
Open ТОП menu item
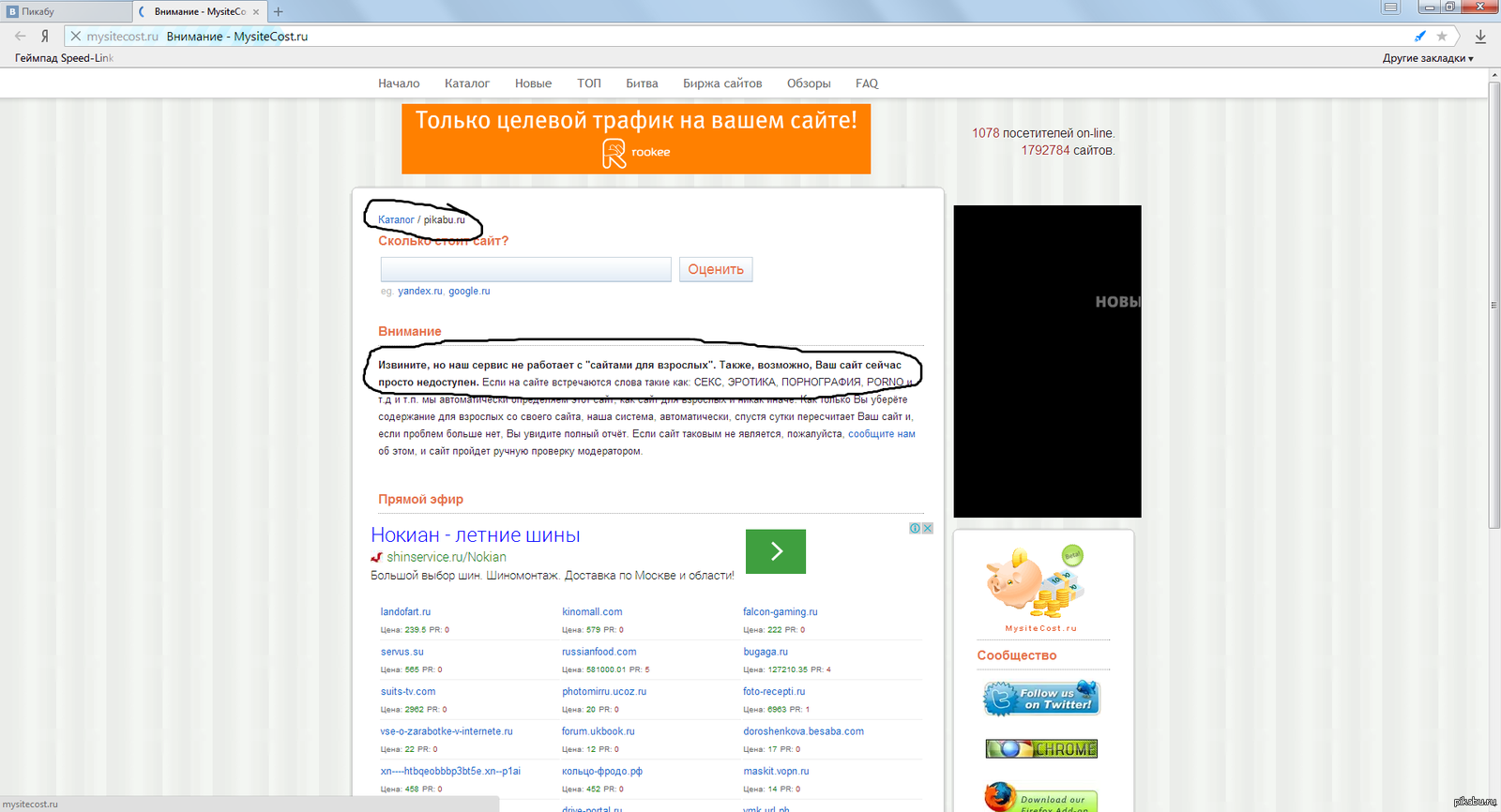click(x=589, y=83)
